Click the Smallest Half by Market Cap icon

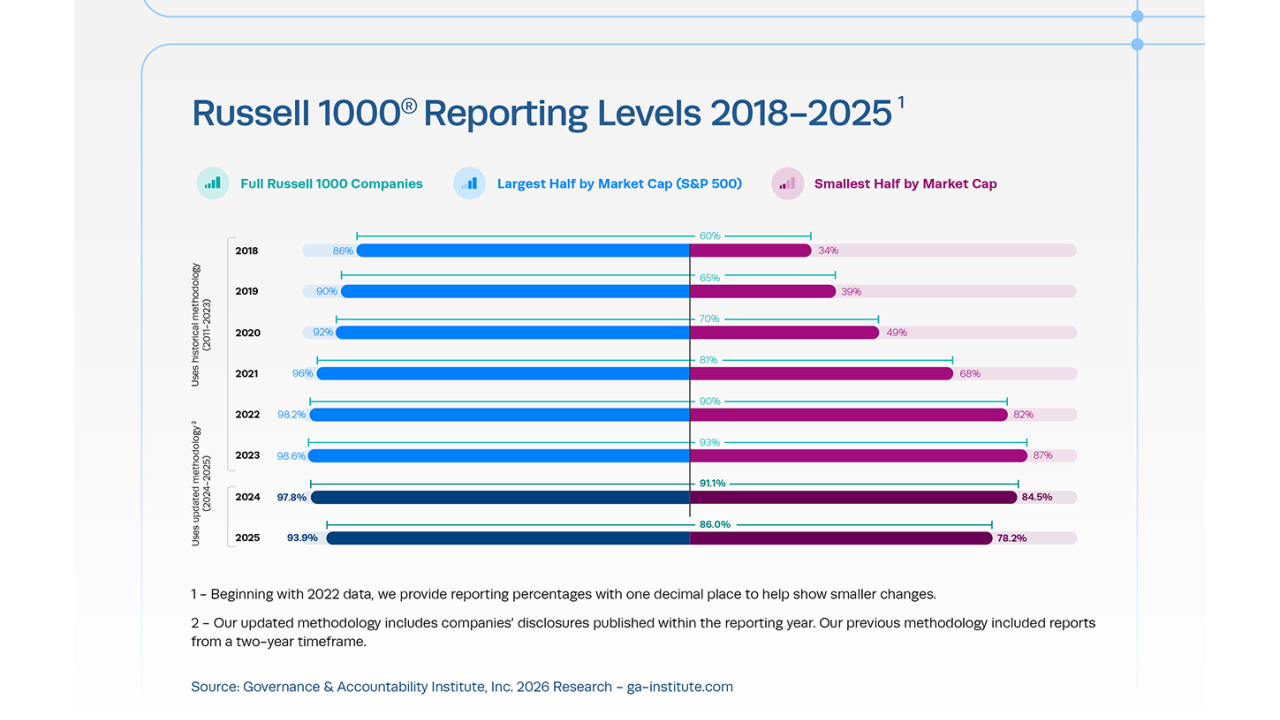788,183
